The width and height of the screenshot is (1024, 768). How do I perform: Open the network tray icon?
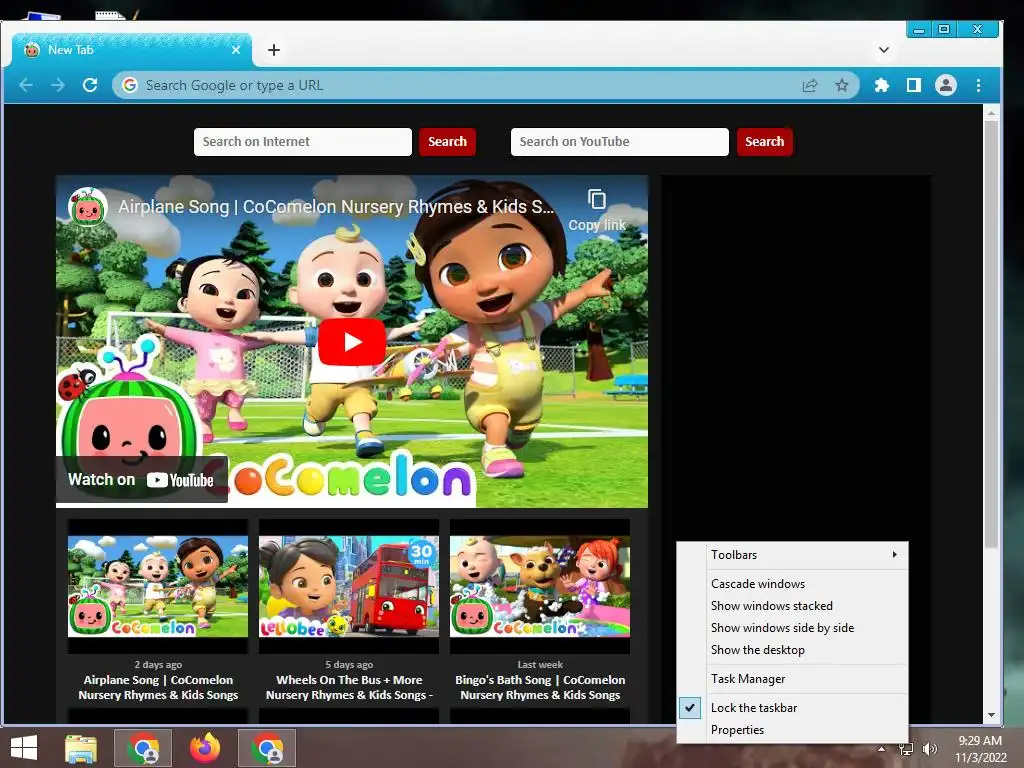[906, 749]
